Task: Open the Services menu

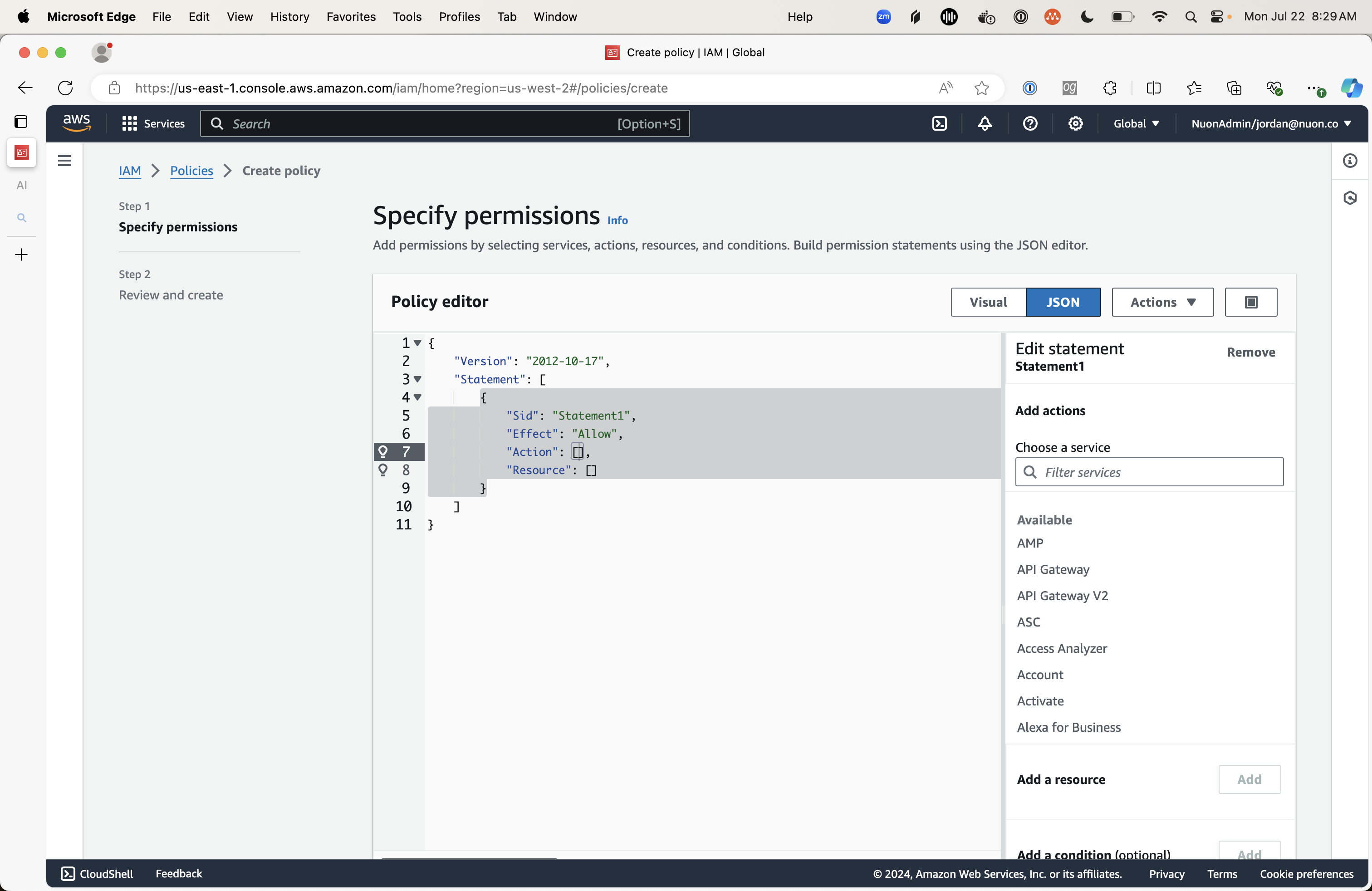Action: [x=153, y=123]
